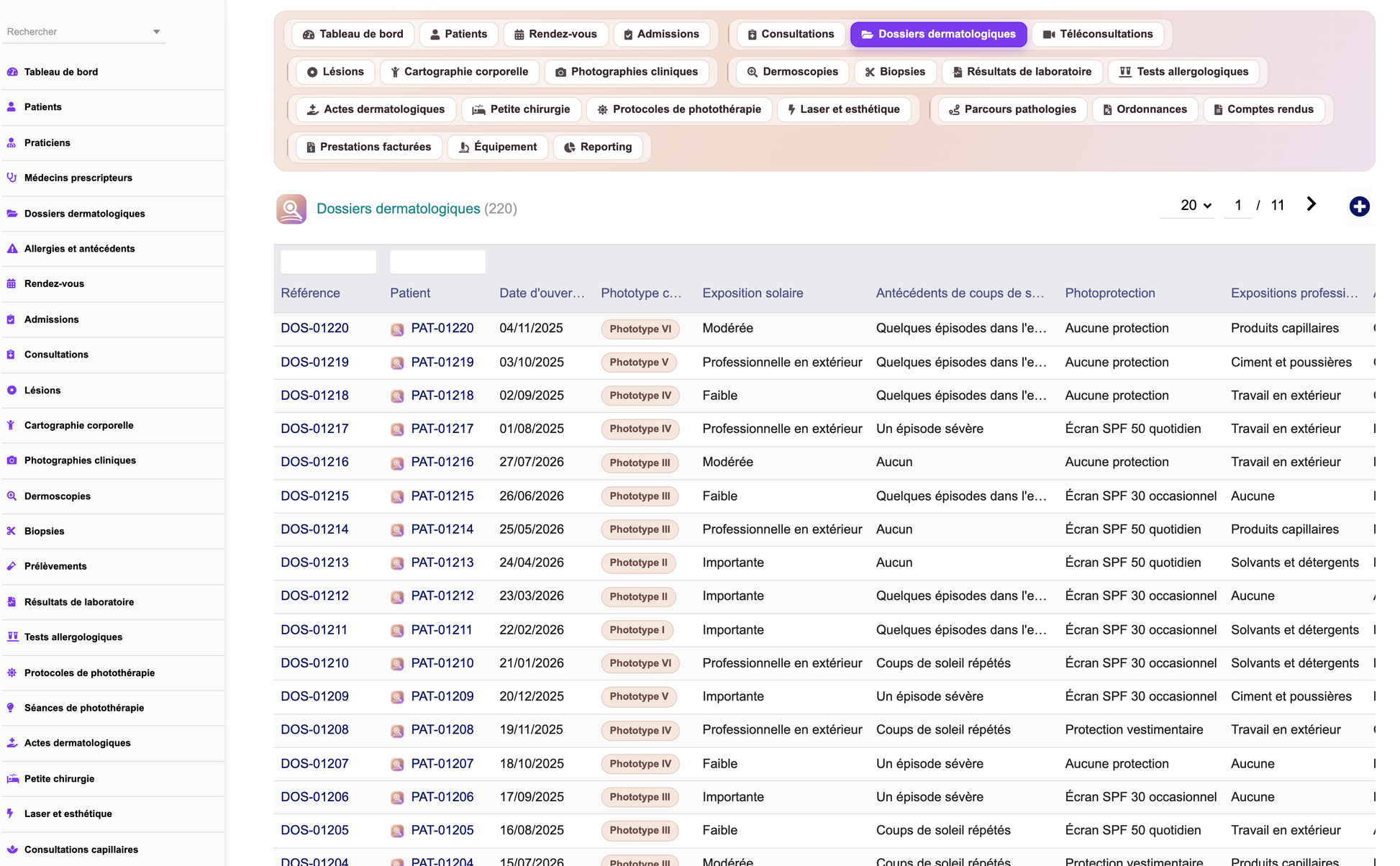Click the Référence filter input field
Screen dimensions: 1400x866
(x=328, y=262)
